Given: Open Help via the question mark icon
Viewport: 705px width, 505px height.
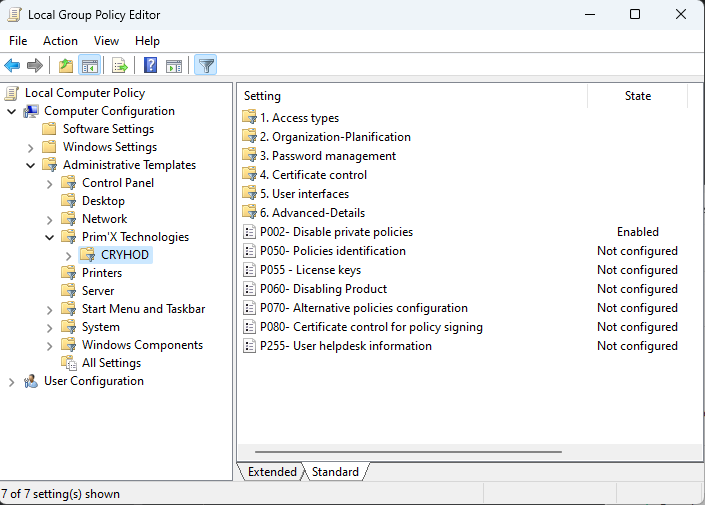Looking at the screenshot, I should (x=151, y=66).
